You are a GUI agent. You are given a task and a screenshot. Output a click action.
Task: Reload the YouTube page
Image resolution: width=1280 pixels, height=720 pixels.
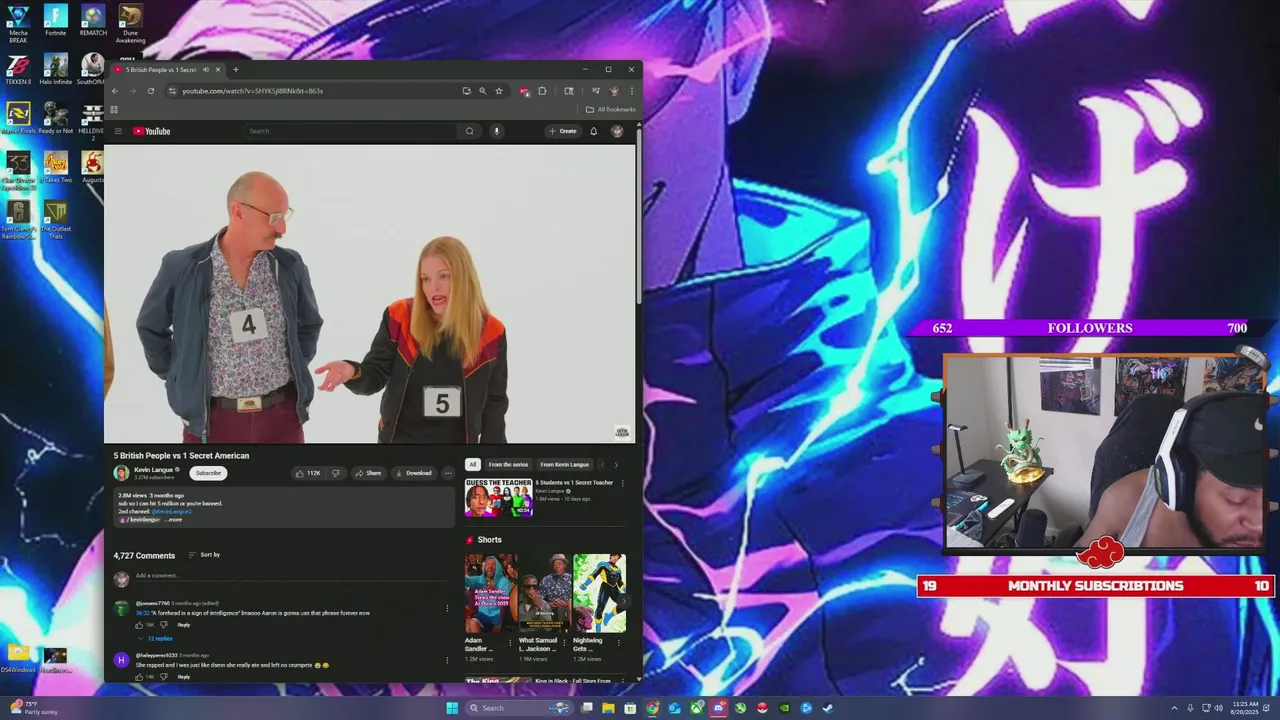[x=151, y=91]
